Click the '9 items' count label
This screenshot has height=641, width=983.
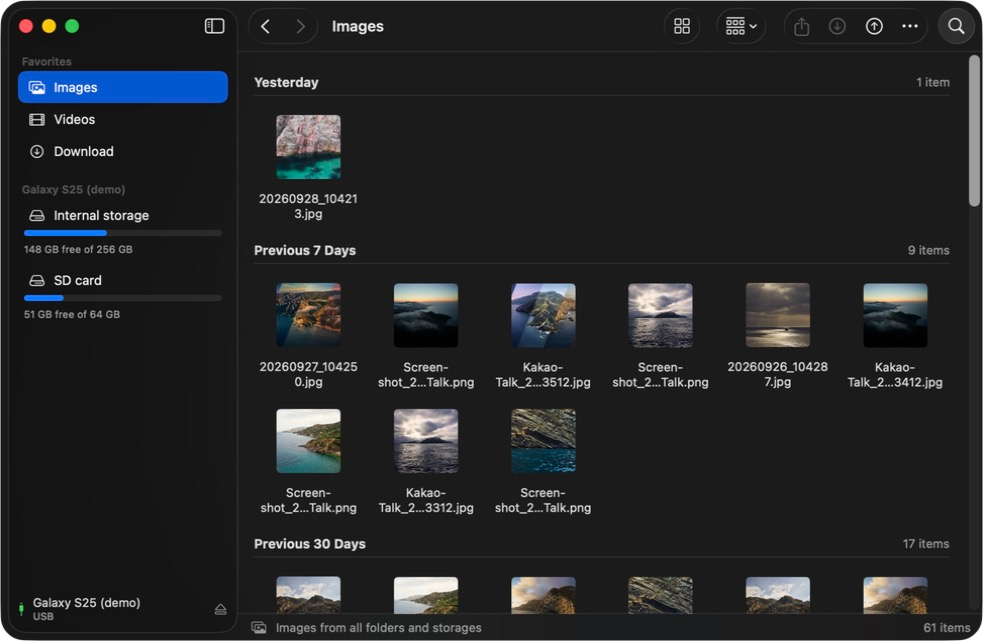coord(928,250)
